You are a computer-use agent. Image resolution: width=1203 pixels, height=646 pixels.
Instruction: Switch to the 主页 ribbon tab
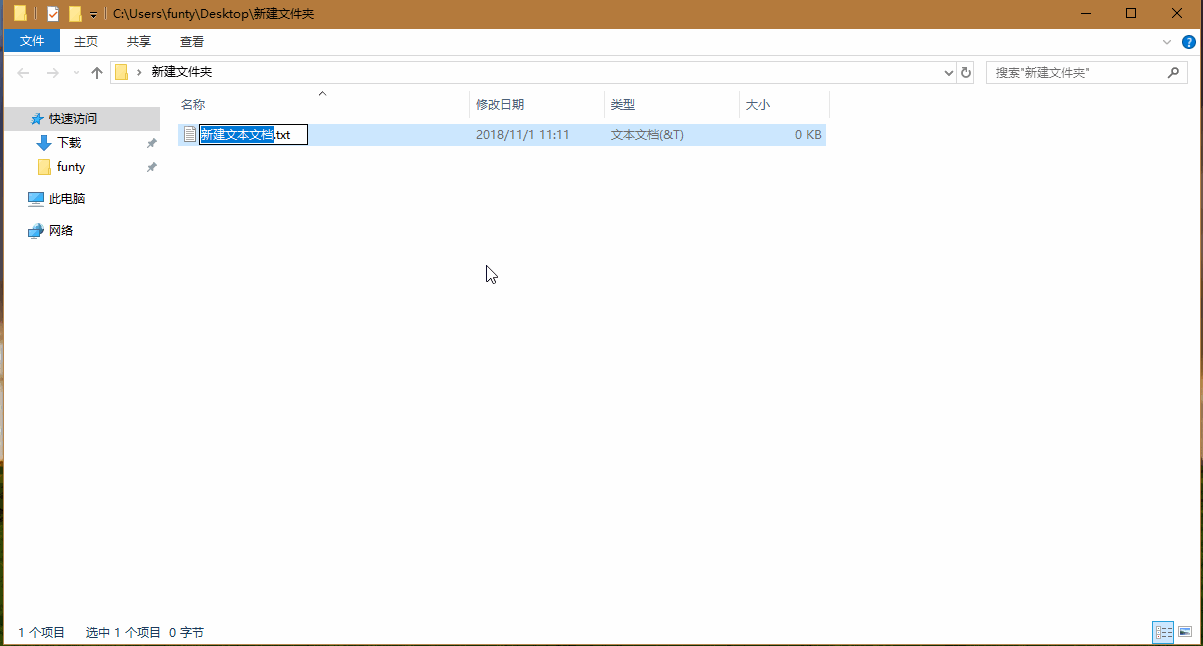coord(86,41)
